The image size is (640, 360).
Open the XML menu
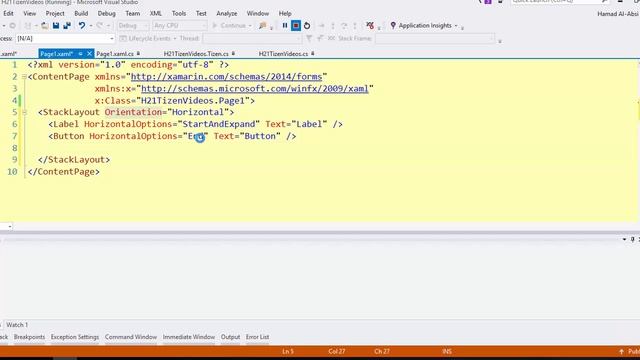pyautogui.click(x=156, y=13)
